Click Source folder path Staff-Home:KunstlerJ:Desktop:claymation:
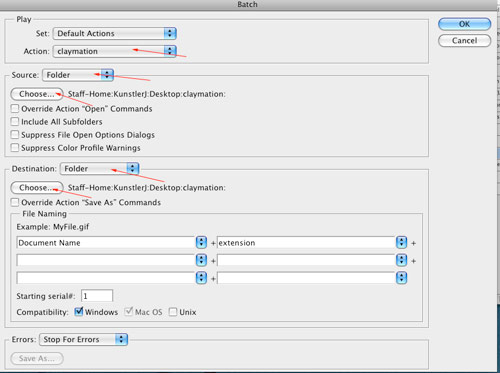500x373 pixels. (x=147, y=94)
